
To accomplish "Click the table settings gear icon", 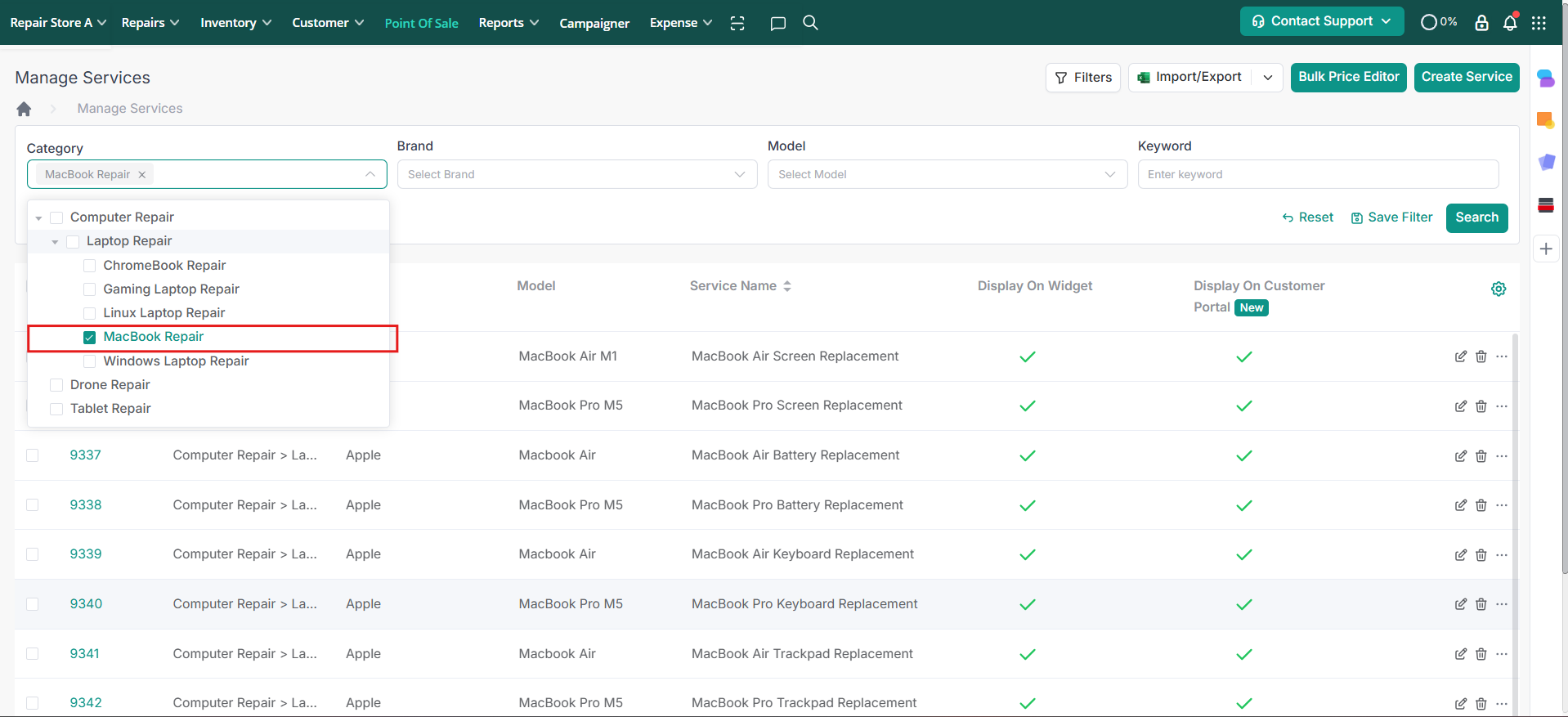I will click(x=1498, y=289).
